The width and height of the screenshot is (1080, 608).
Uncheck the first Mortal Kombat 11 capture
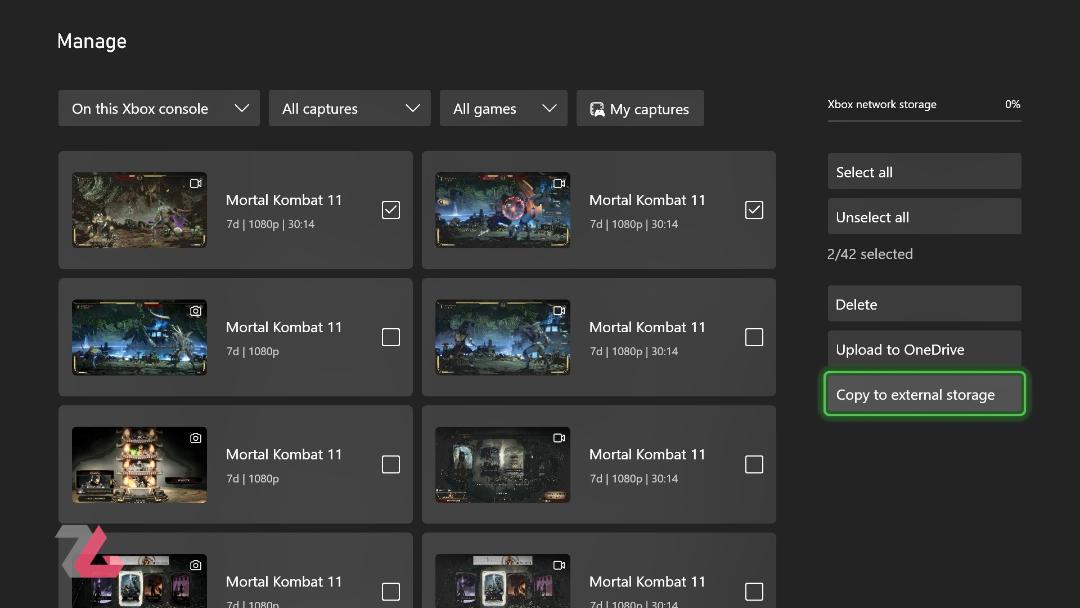click(x=391, y=210)
